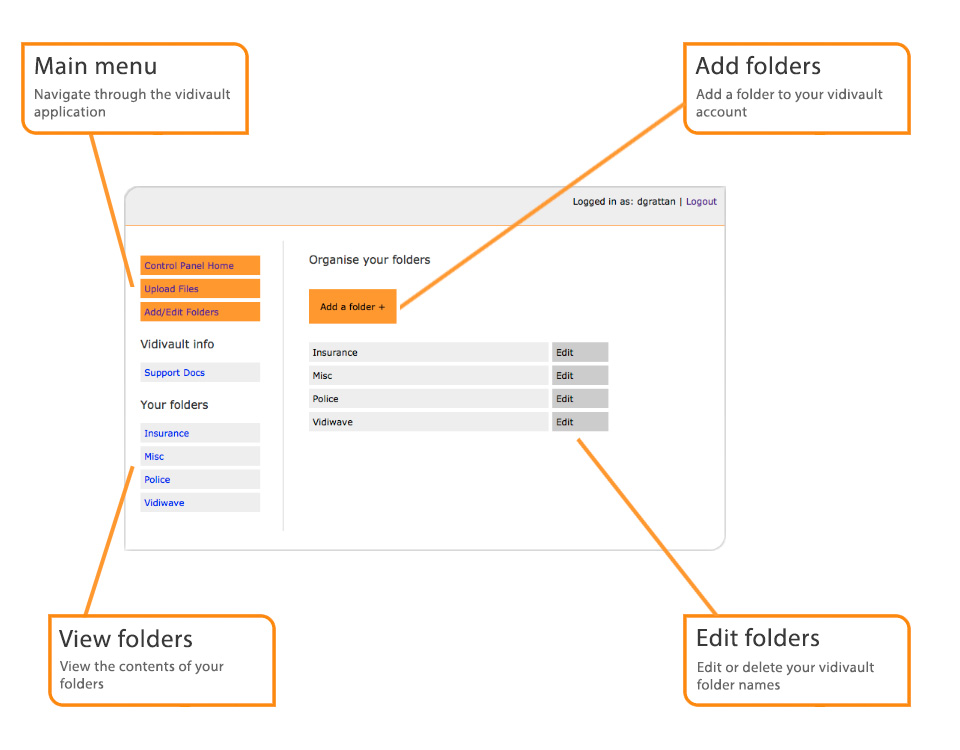The width and height of the screenshot is (960, 750).
Task: Open Control Panel Home in main menu
Action: pos(189,266)
